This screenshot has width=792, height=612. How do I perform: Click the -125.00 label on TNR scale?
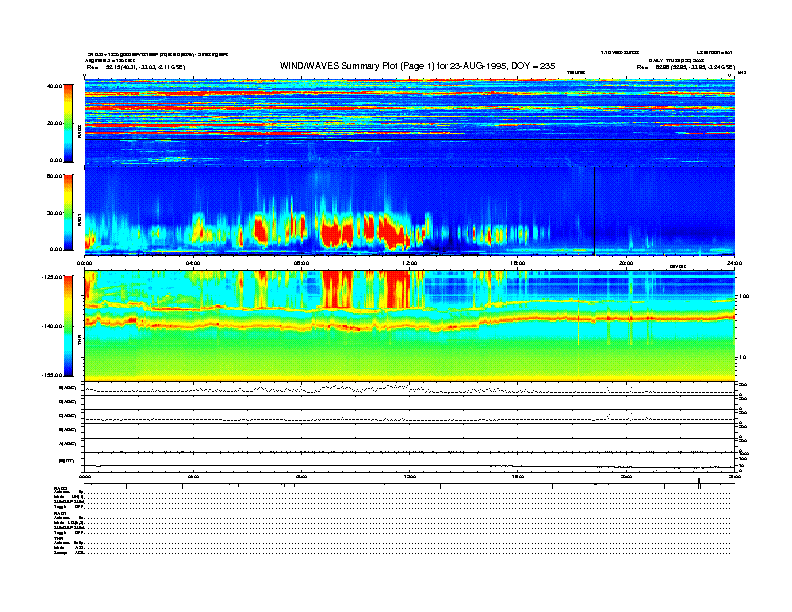[x=52, y=277]
